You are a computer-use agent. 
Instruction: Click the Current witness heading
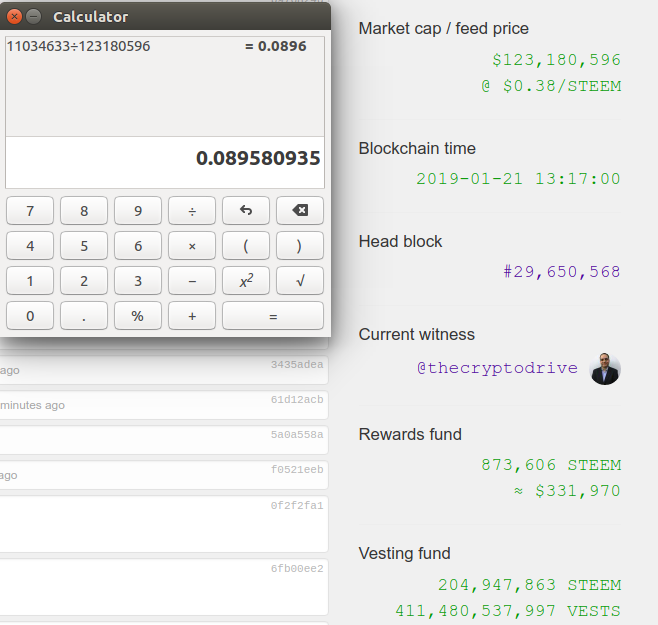click(417, 335)
